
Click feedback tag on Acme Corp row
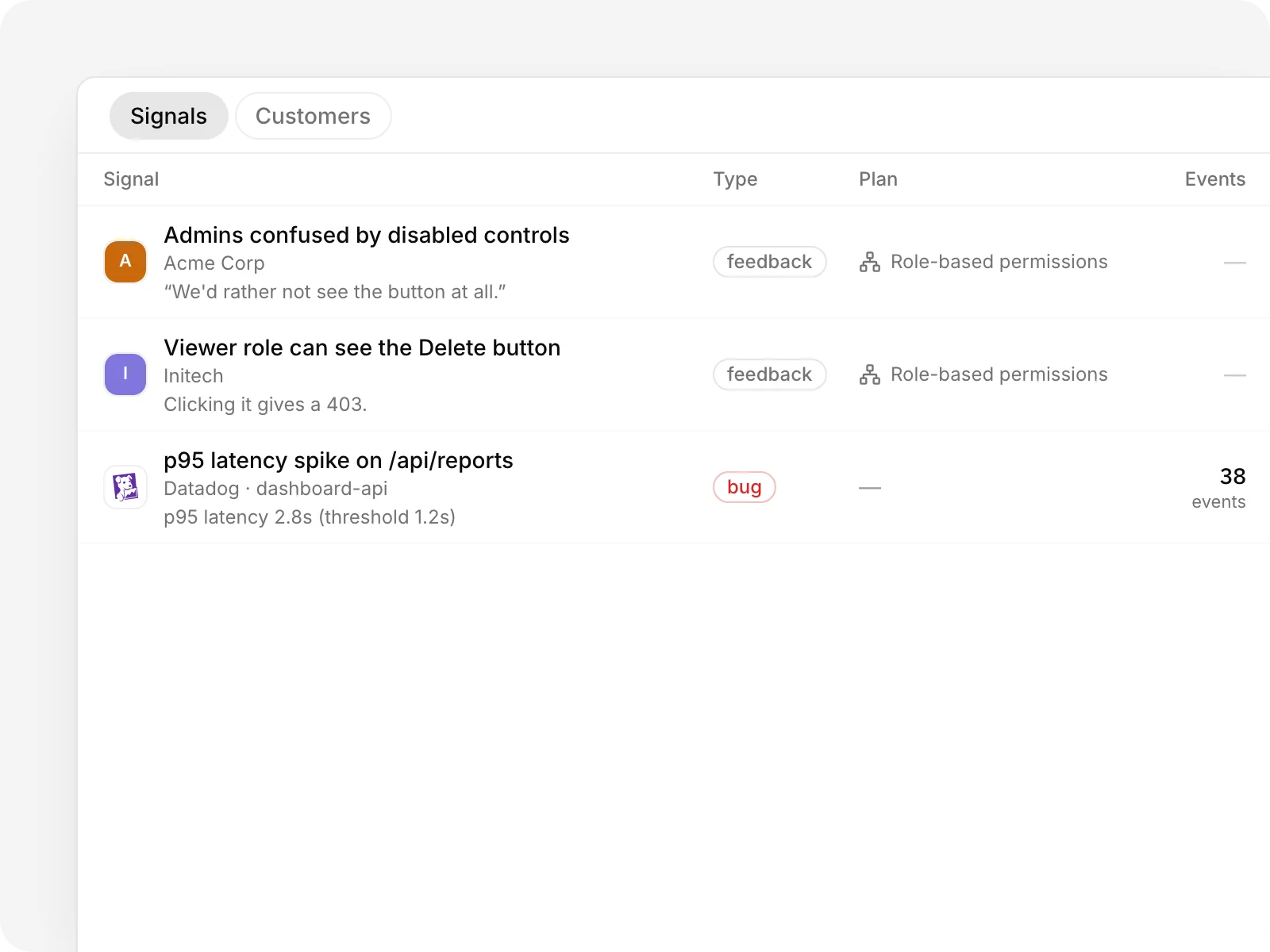tap(769, 262)
